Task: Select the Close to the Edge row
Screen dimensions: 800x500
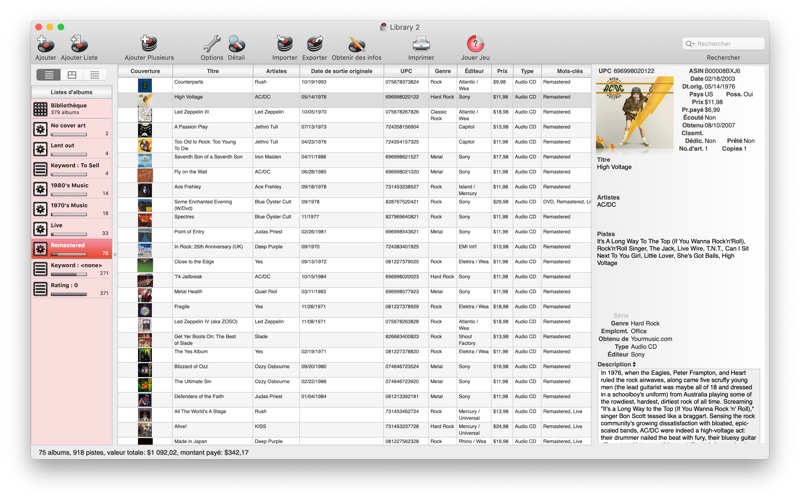Action: [x=355, y=265]
